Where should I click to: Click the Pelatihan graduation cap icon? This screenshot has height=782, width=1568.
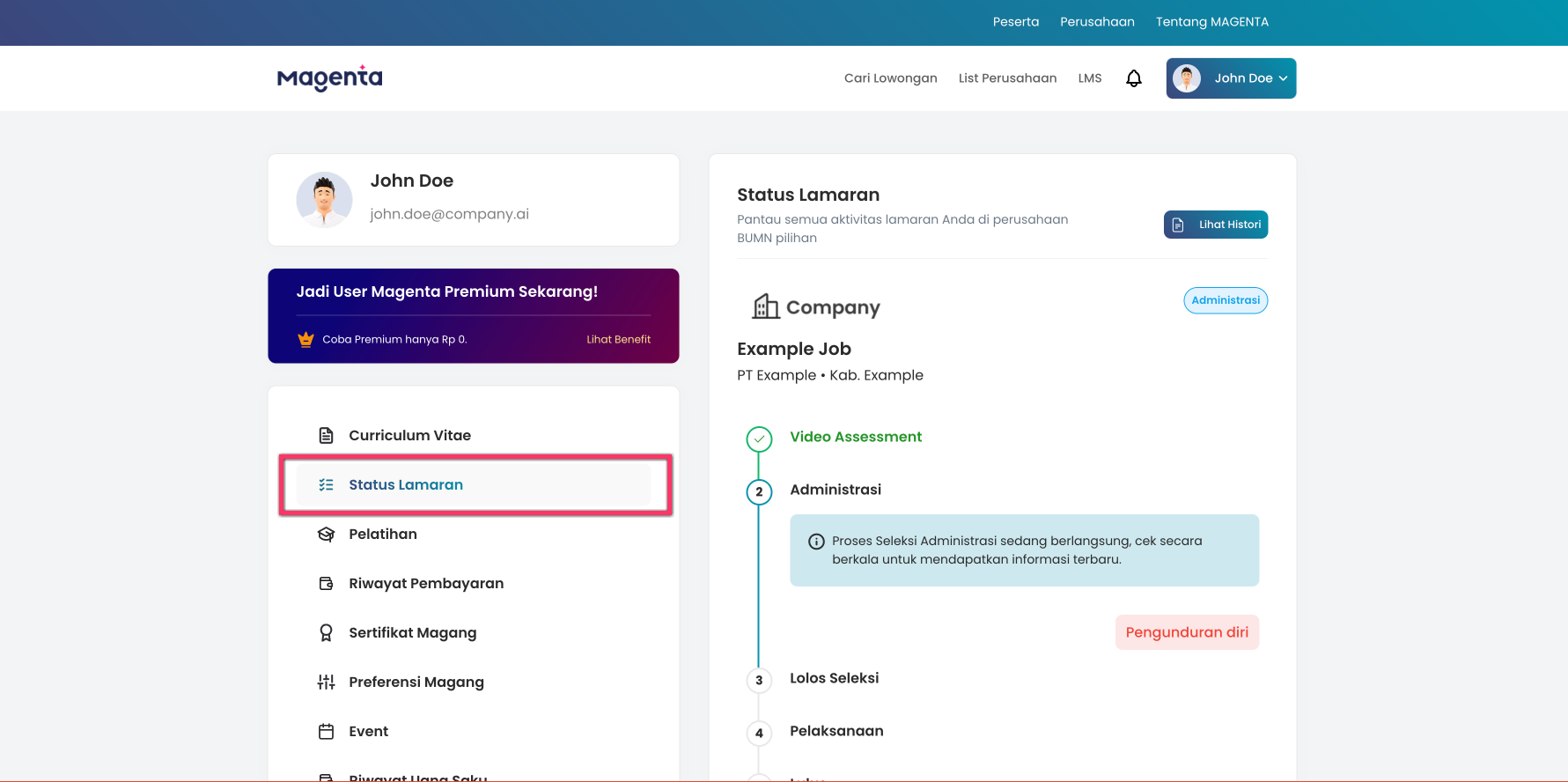326,534
